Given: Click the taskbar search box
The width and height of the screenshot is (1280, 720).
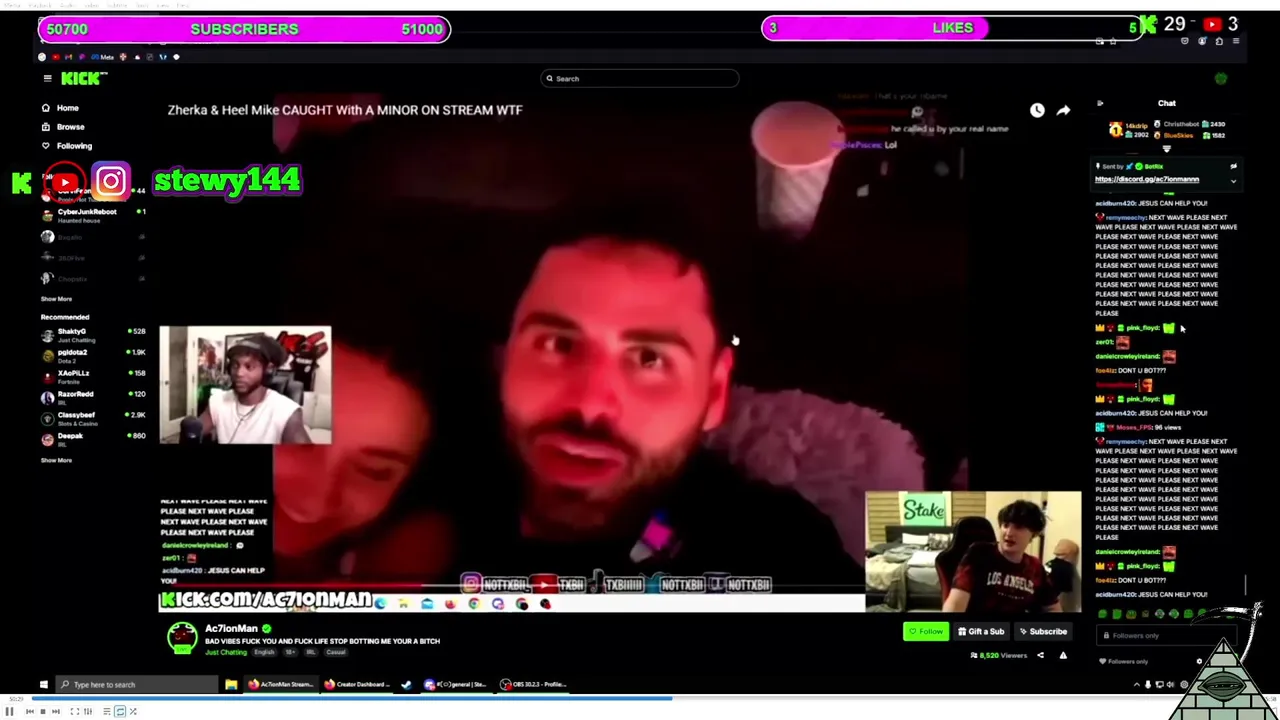Looking at the screenshot, I should pyautogui.click(x=138, y=685).
